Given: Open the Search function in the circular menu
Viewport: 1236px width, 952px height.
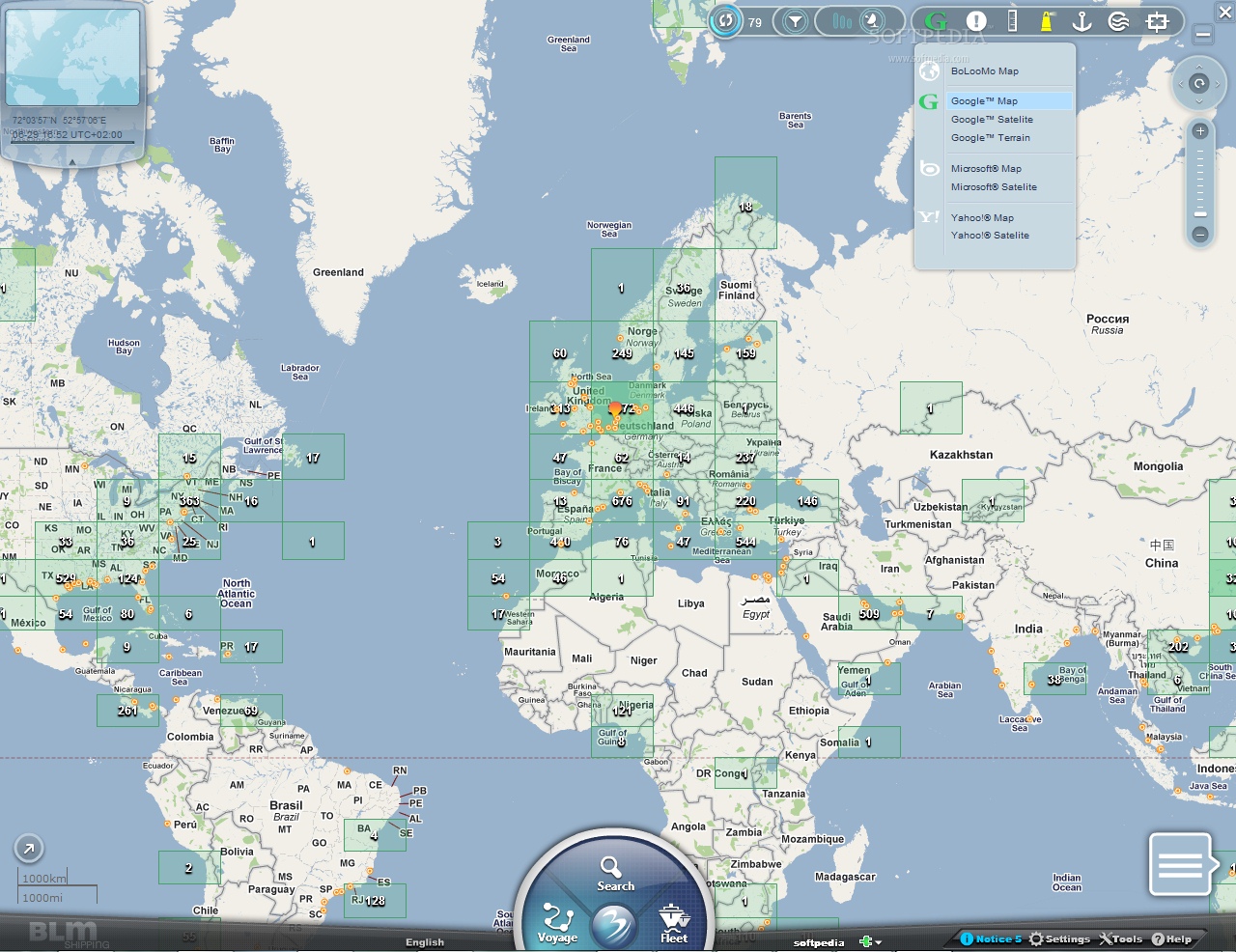Looking at the screenshot, I should pos(614,873).
